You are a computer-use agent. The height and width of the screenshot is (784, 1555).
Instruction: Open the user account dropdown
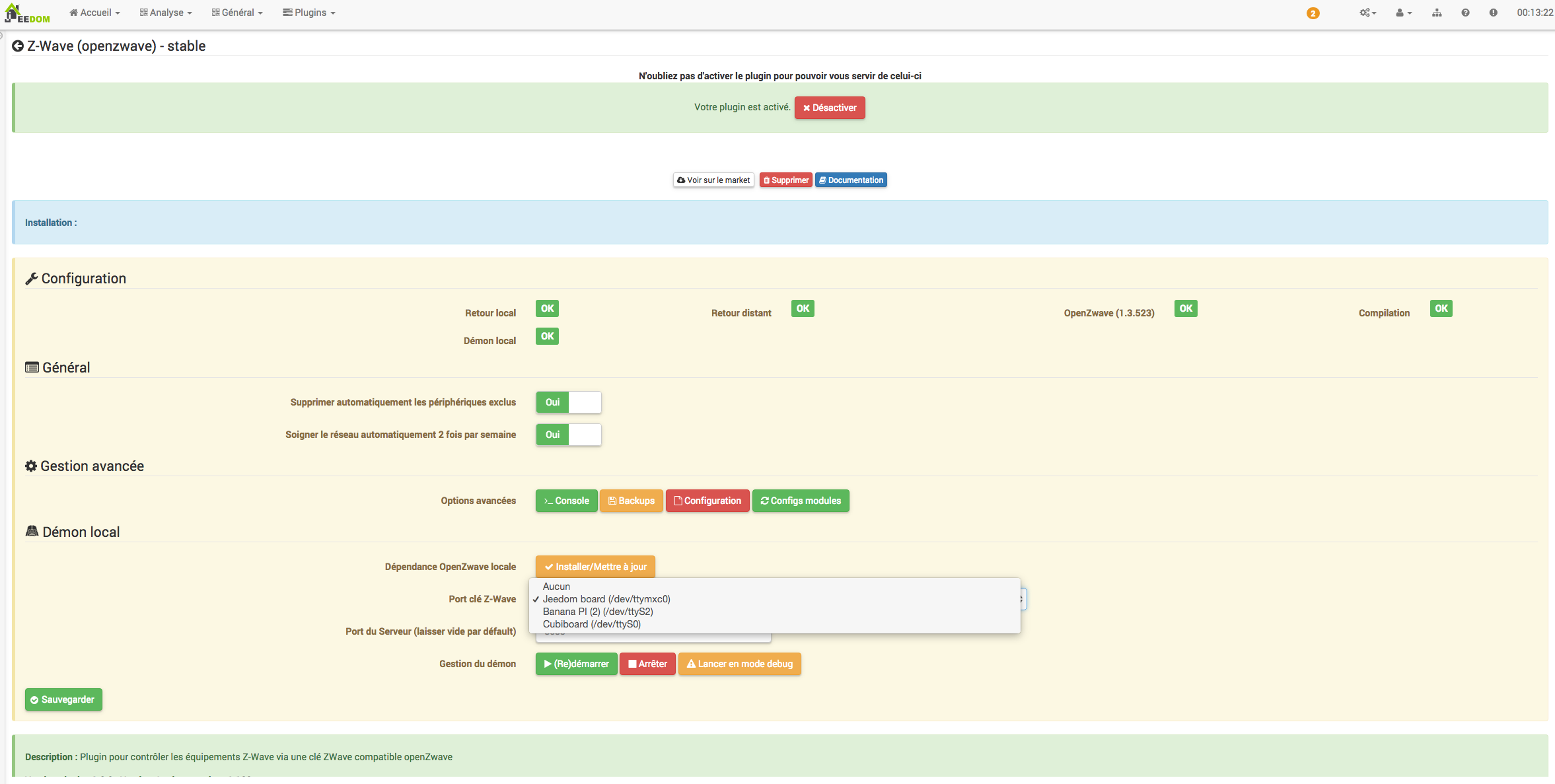tap(1404, 13)
